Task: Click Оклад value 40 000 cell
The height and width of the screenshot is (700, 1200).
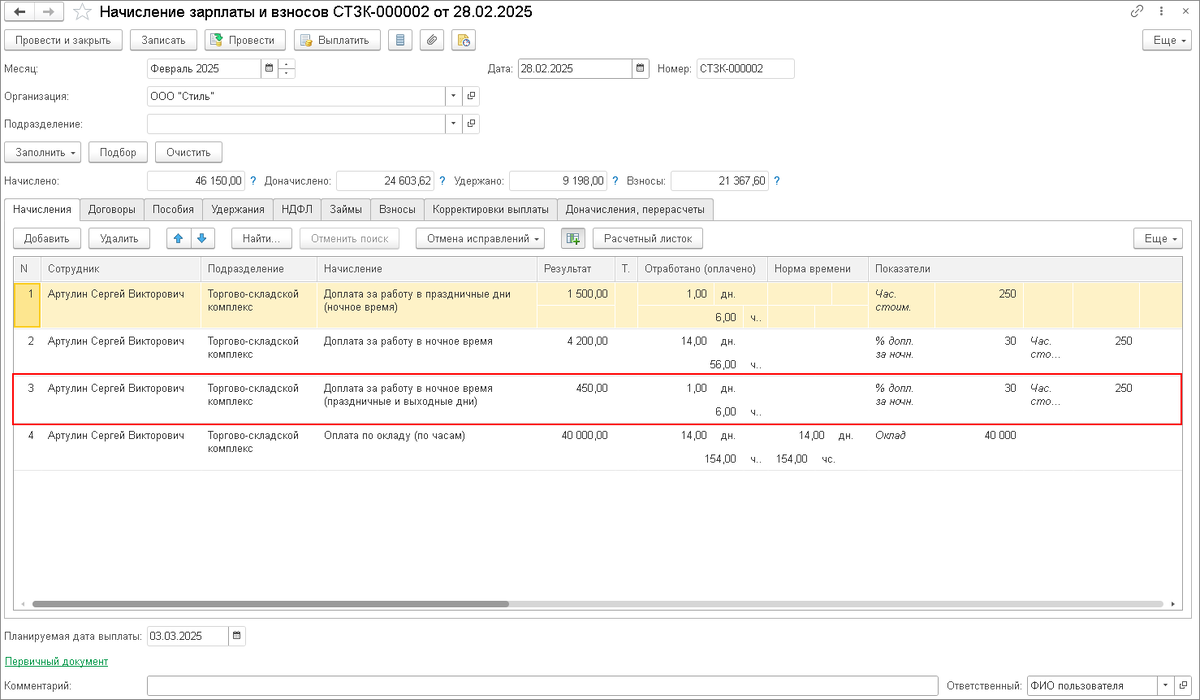Action: [978, 435]
